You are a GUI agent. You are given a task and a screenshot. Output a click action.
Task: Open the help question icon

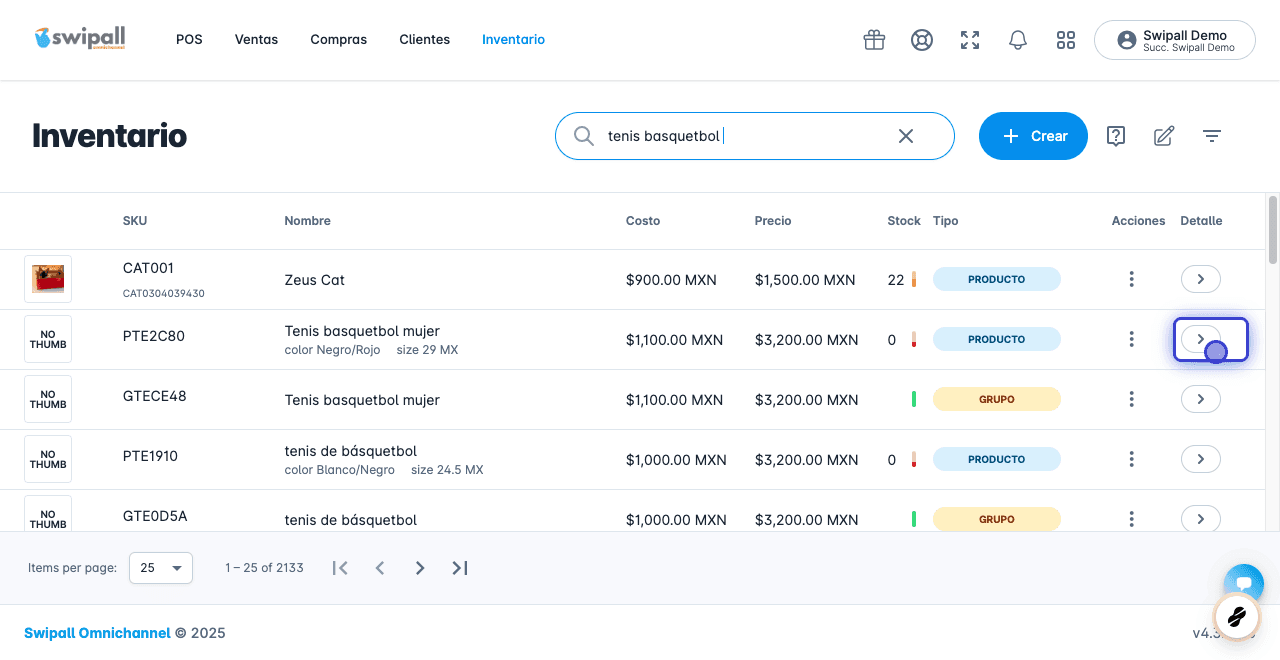click(1116, 136)
